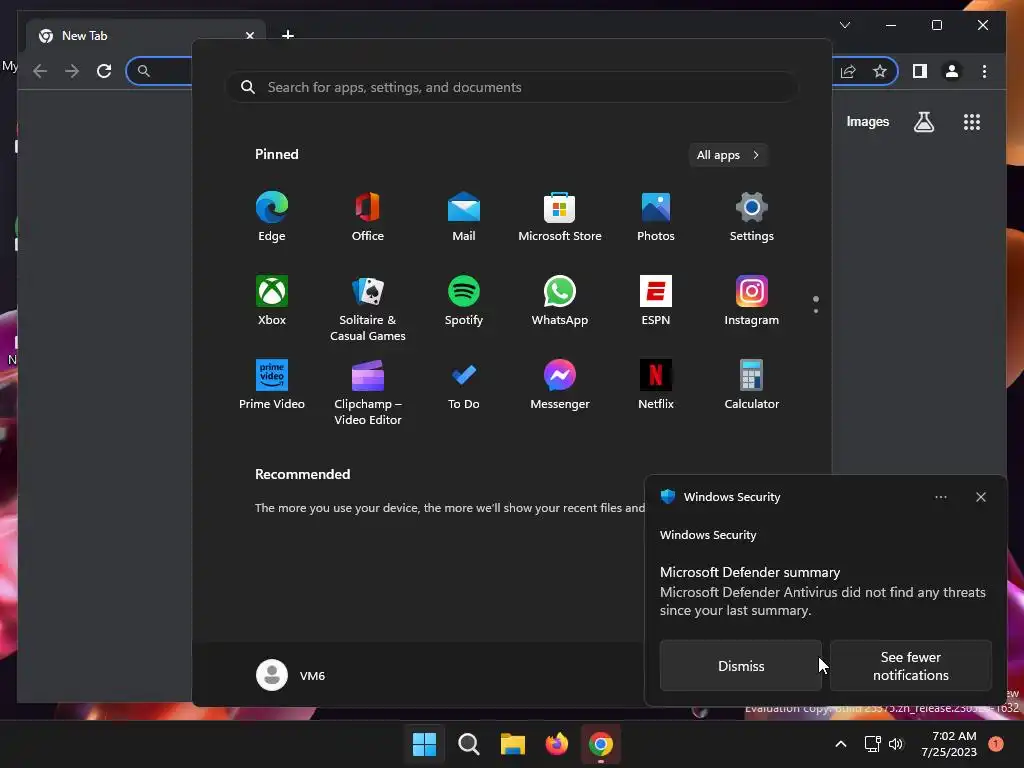
Task: Click the Images link in Chrome
Action: [867, 121]
